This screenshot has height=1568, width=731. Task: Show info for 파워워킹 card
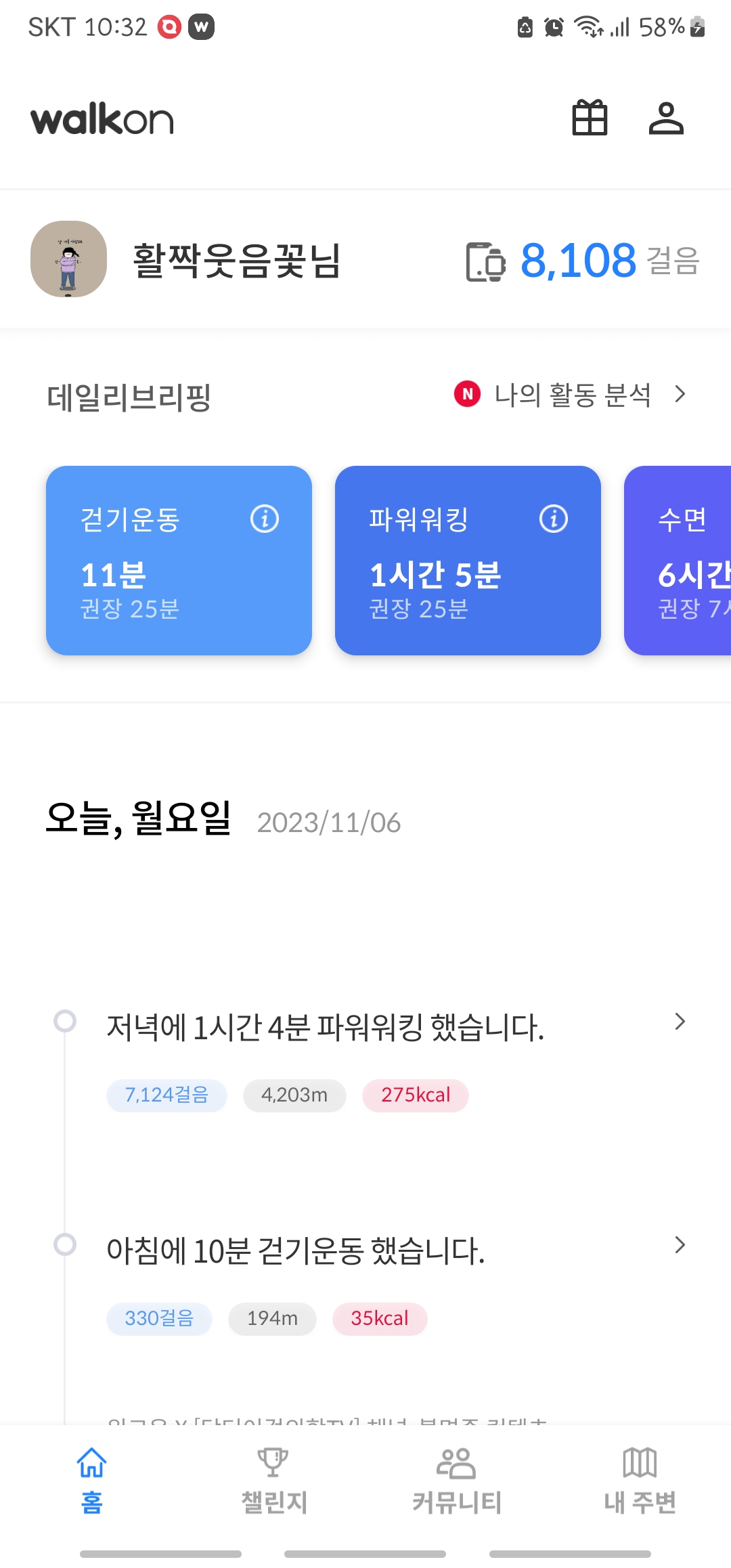click(x=554, y=519)
